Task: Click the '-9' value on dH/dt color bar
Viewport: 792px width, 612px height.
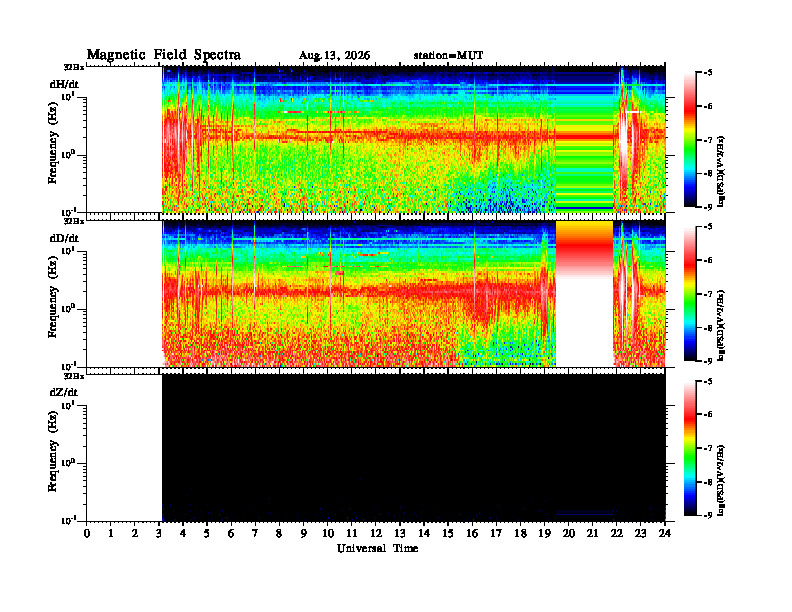Action: click(x=708, y=207)
